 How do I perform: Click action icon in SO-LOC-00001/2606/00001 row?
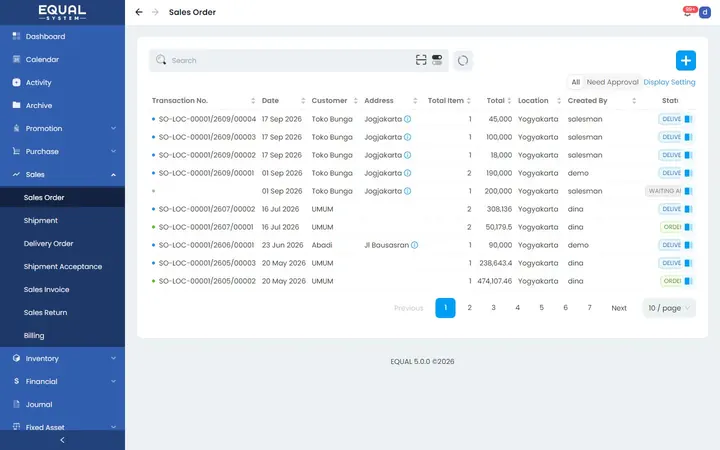(x=688, y=245)
